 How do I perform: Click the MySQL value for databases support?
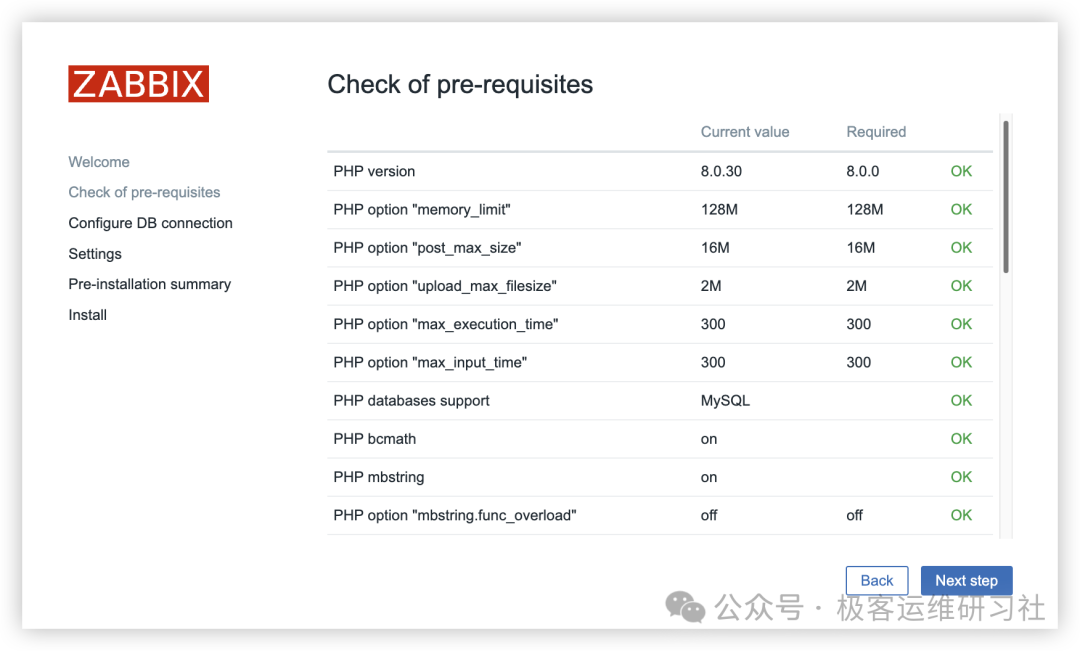[x=725, y=400]
